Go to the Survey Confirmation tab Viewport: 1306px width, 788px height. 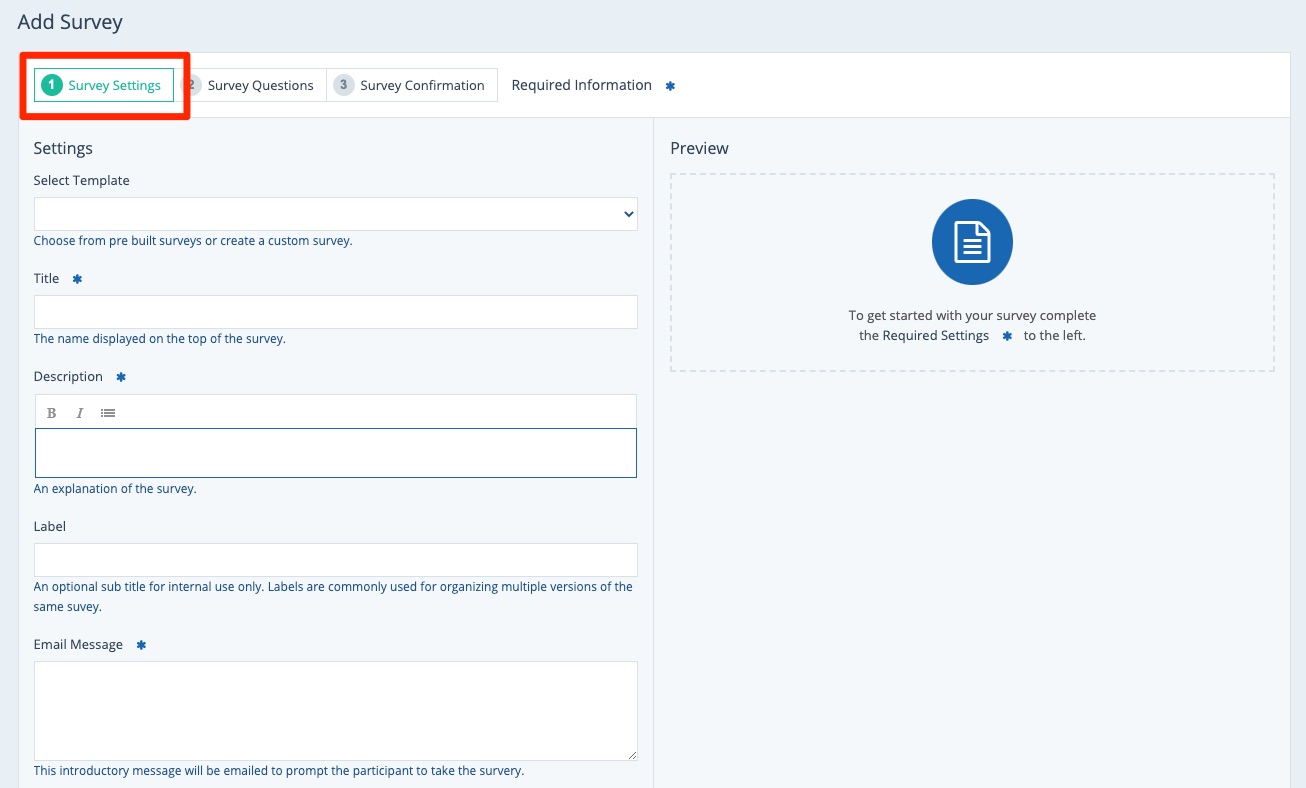[x=421, y=85]
